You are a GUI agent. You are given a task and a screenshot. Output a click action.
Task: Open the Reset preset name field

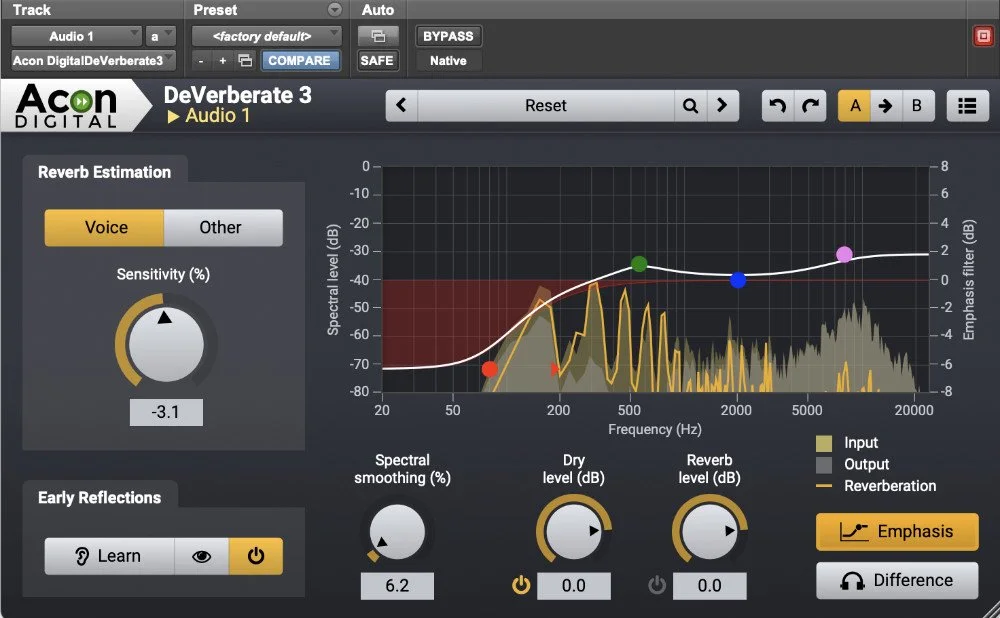pos(546,105)
